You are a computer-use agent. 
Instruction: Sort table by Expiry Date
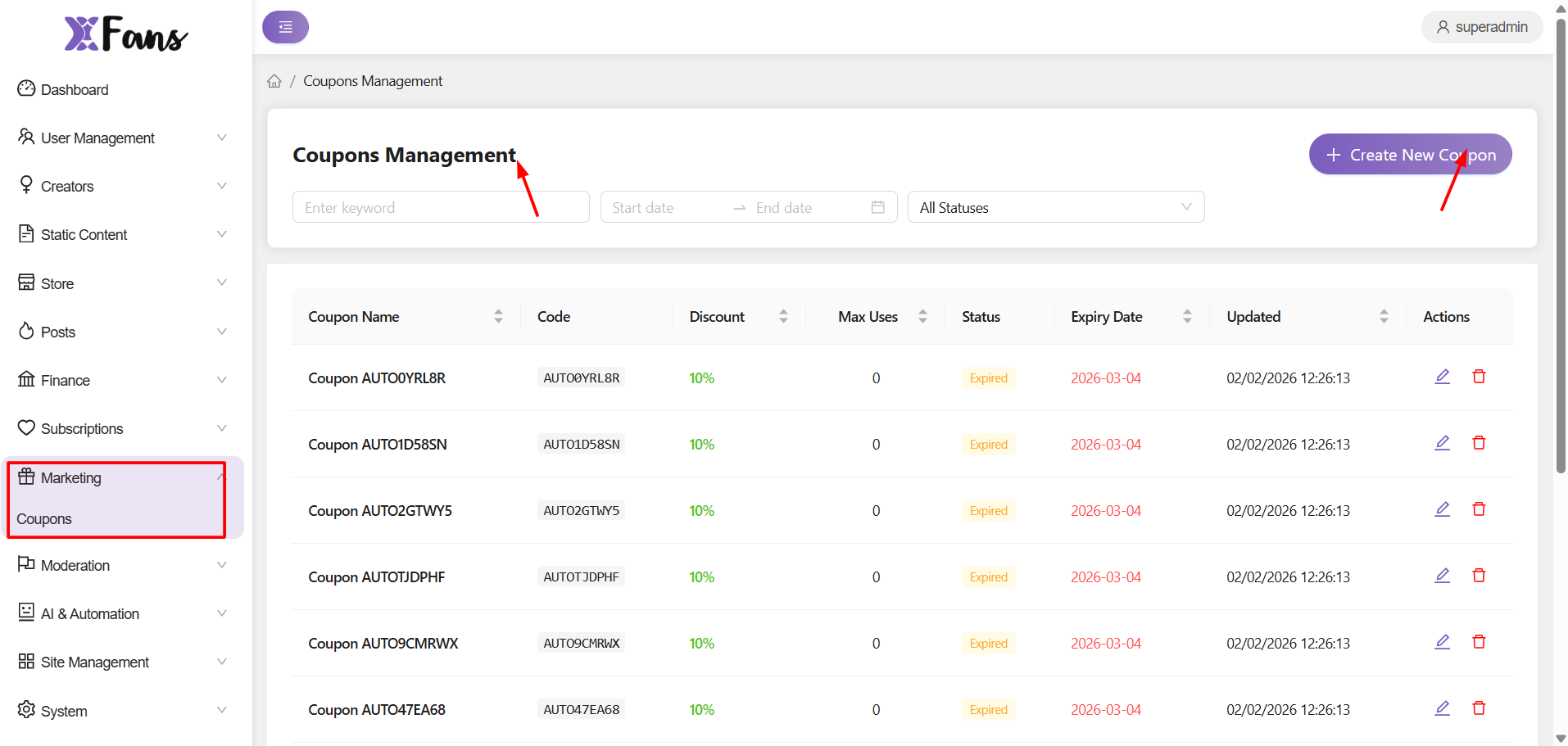[1187, 317]
